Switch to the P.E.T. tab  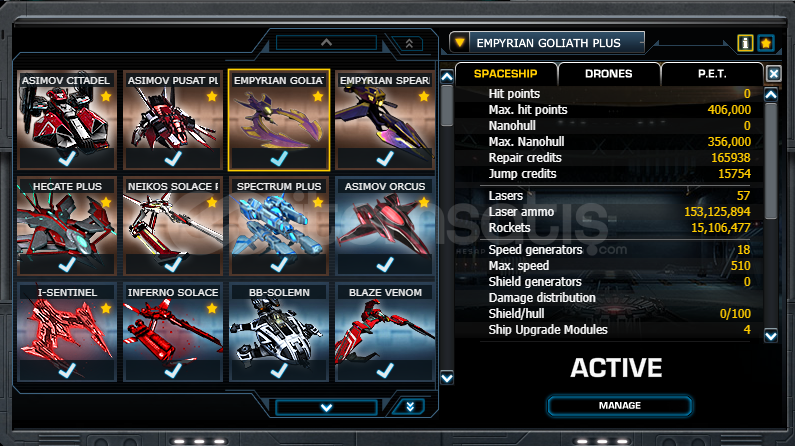(x=712, y=74)
